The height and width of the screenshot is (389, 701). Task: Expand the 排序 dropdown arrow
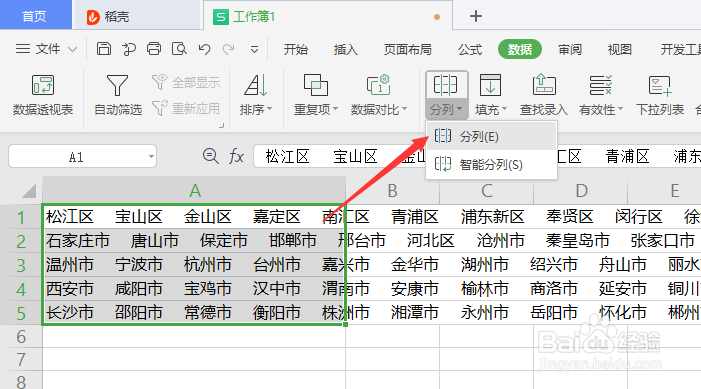(270, 109)
